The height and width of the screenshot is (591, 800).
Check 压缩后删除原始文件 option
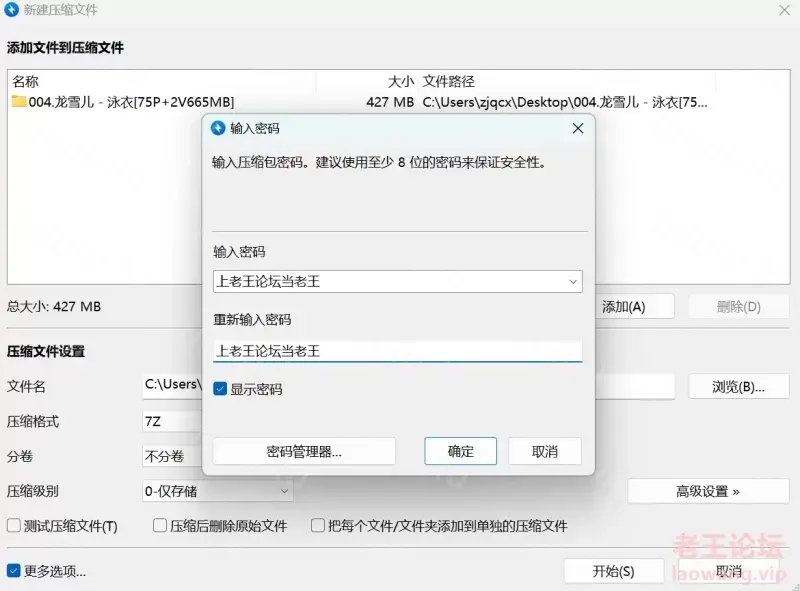click(160, 525)
